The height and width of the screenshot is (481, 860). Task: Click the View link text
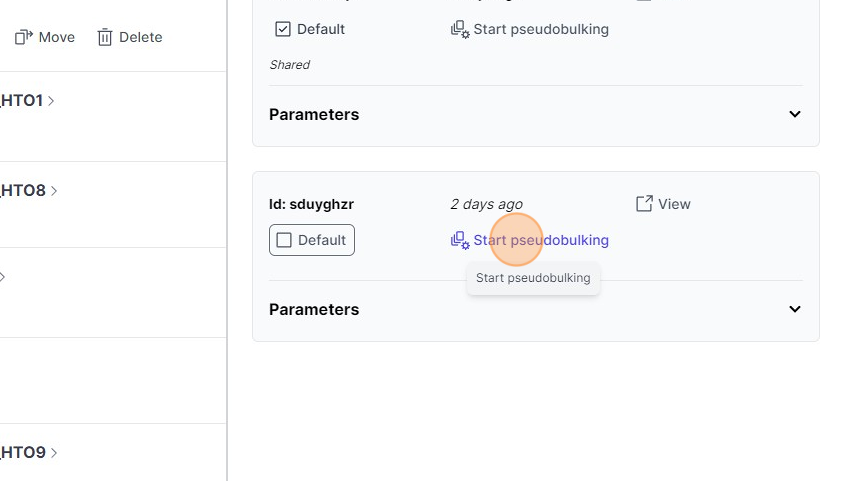tap(674, 204)
